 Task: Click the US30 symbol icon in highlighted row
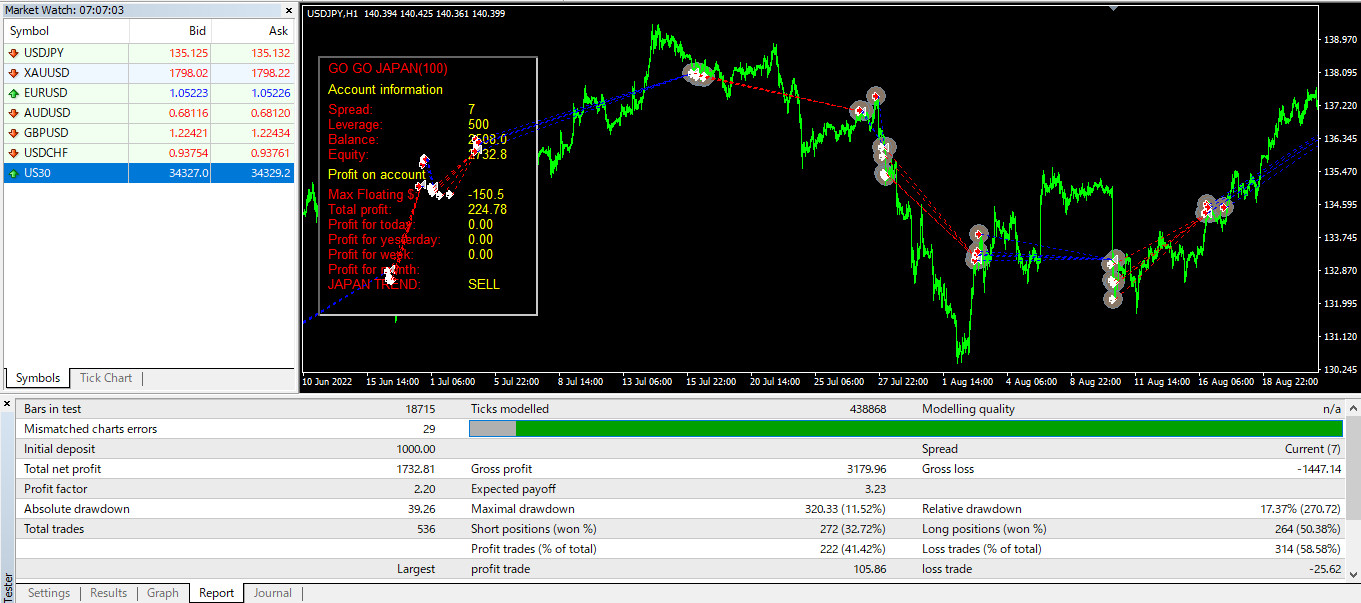pyautogui.click(x=13, y=173)
